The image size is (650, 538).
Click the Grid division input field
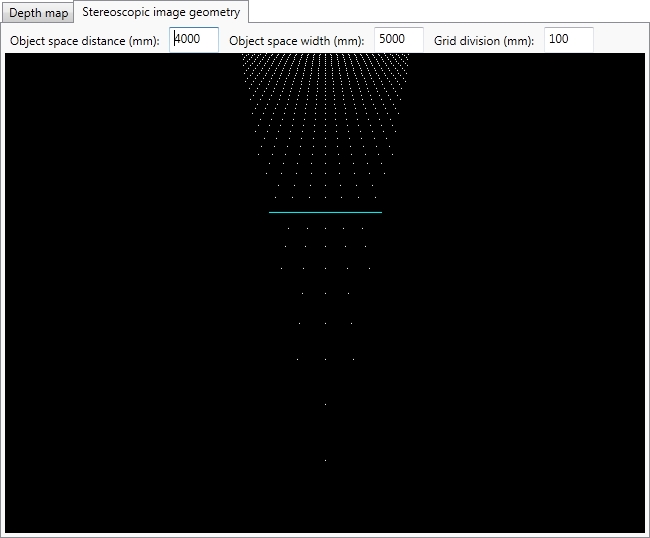[x=569, y=40]
